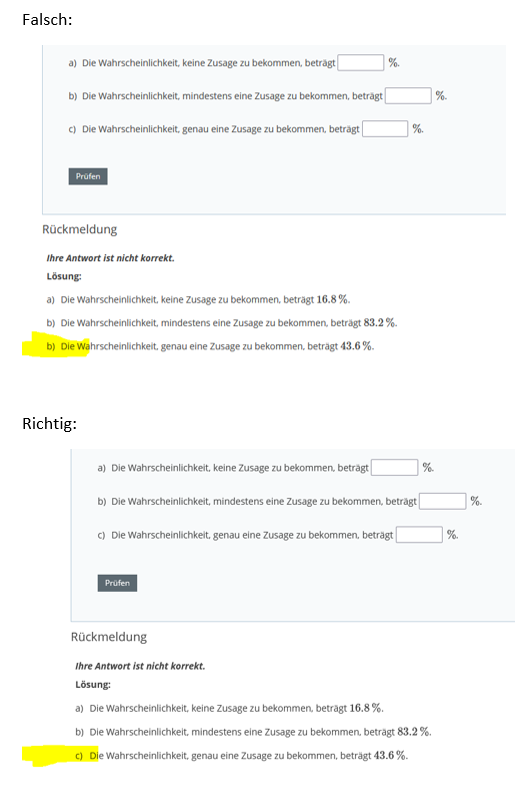Select the 'Falsch:' heading text
The width and height of the screenshot is (515, 794).
click(47, 19)
